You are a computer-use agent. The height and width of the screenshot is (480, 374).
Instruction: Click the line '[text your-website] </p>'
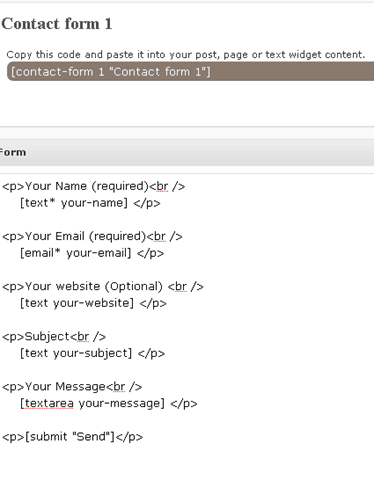tap(93, 303)
